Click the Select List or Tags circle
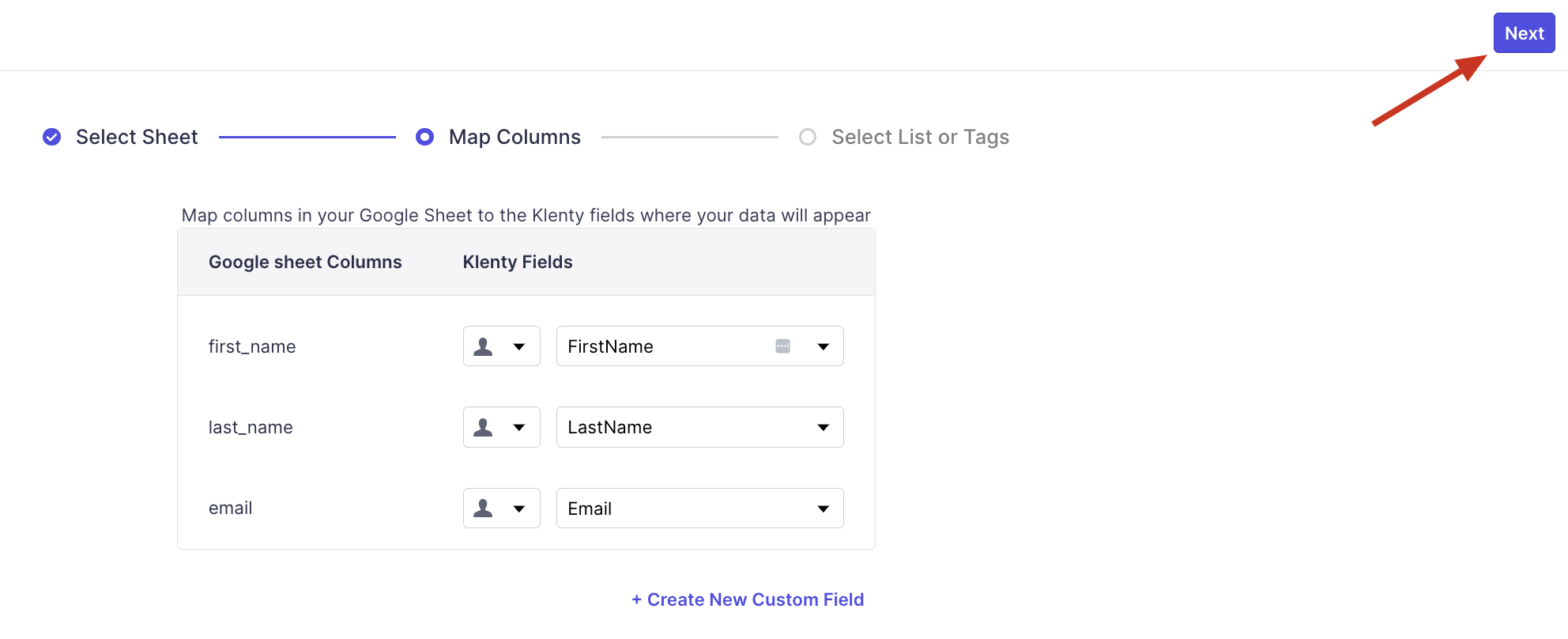The width and height of the screenshot is (1568, 639). click(807, 137)
